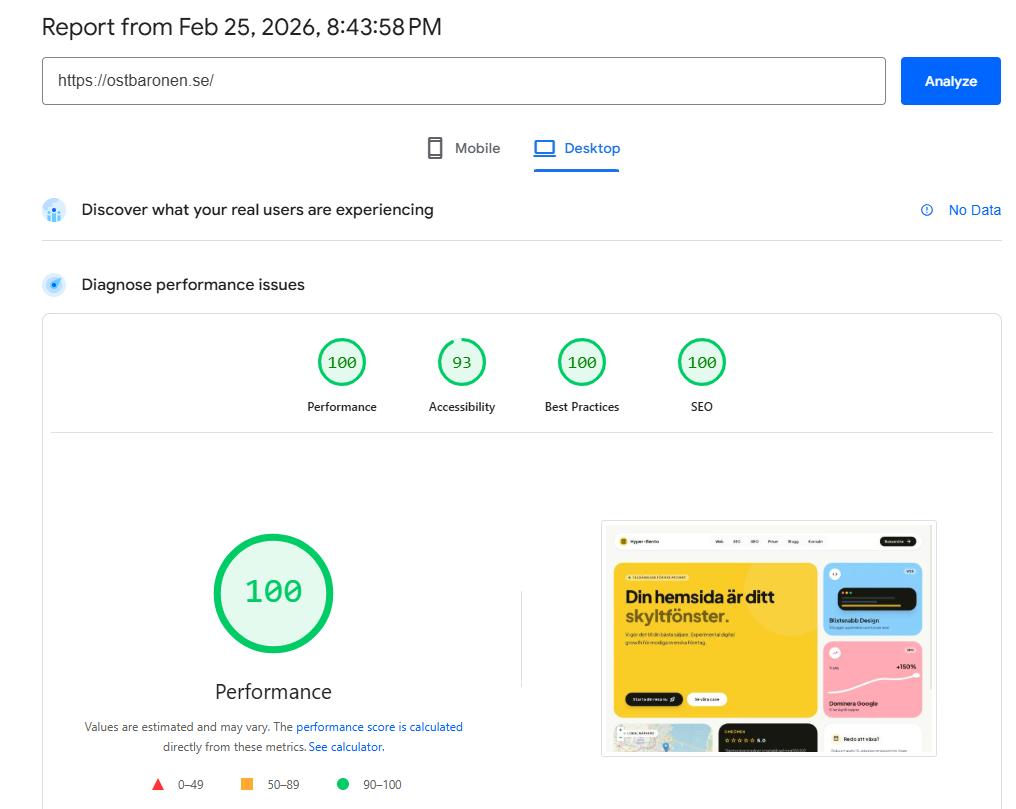The width and height of the screenshot is (1016, 809).
Task: Click the green circle 90-100 score icon
Action: (x=344, y=784)
